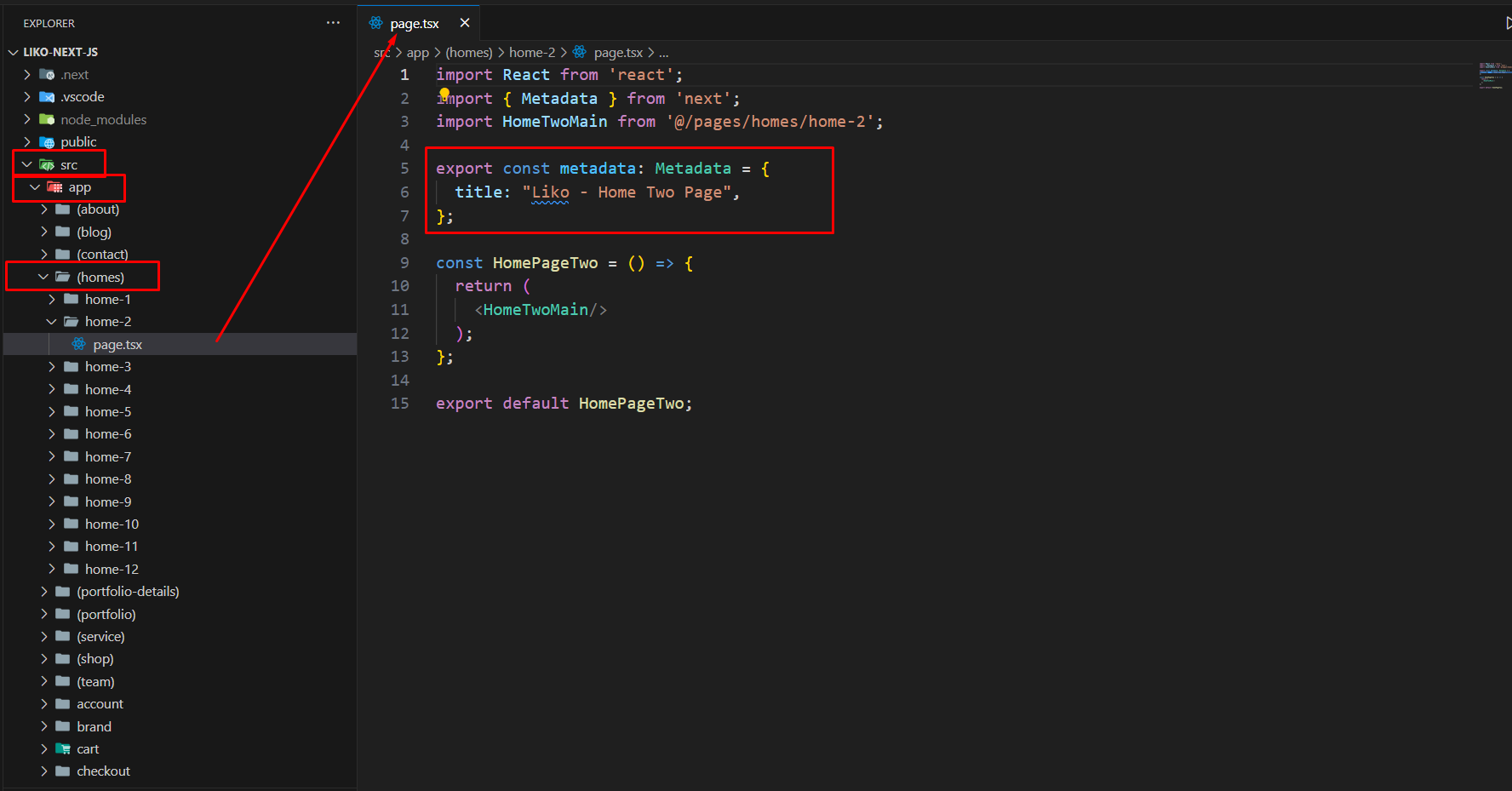Click the Explorer more actions ellipsis icon
The width and height of the screenshot is (1512, 791).
333,23
